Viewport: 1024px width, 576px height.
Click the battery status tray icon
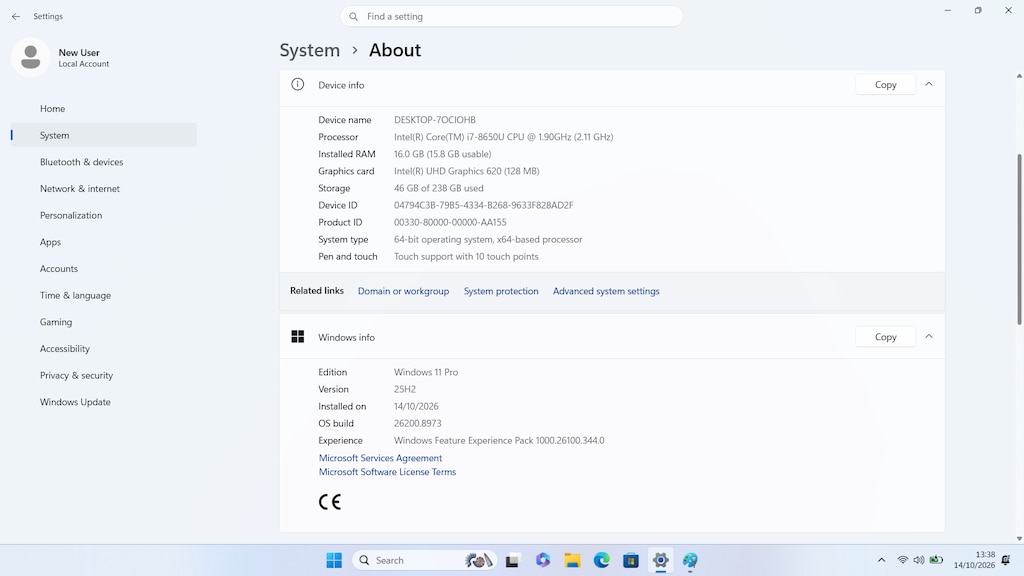[x=936, y=560]
